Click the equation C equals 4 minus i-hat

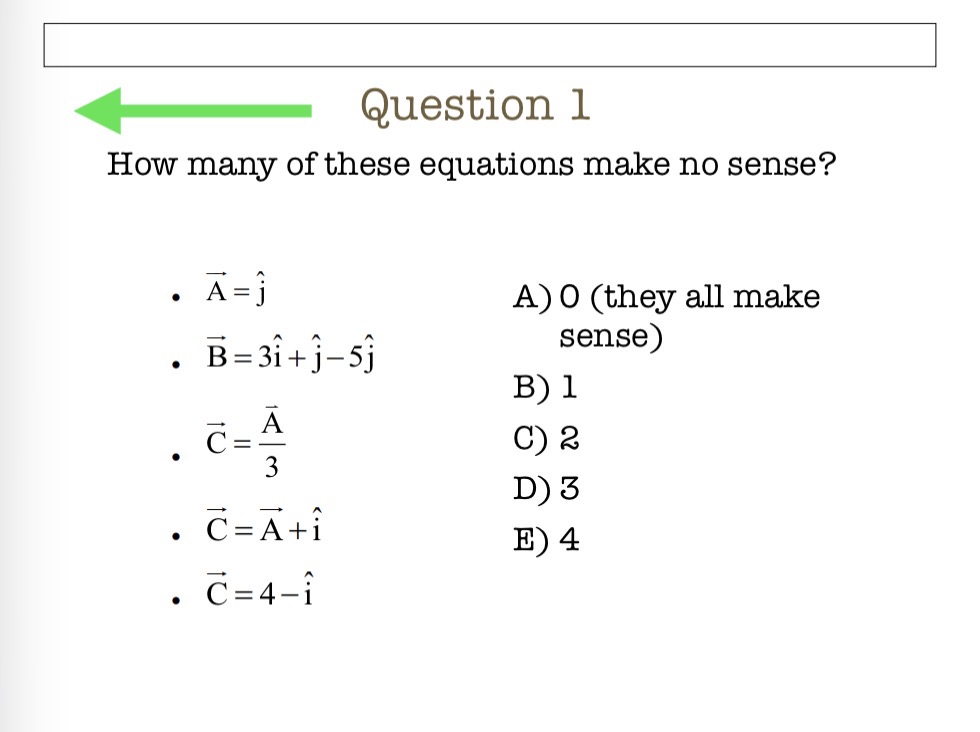pos(259,589)
